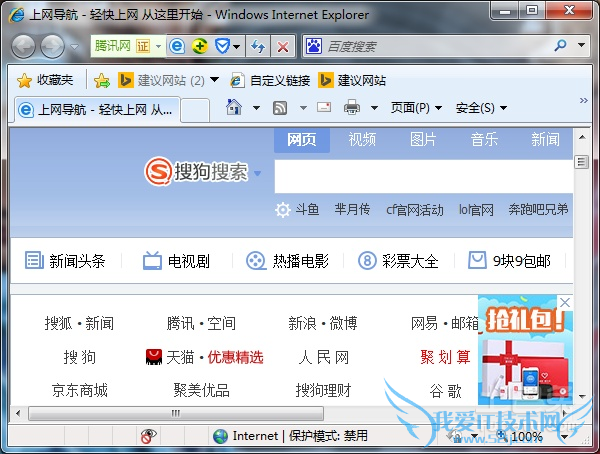The image size is (600, 454).
Task: Open 热播电影 movies section
Action: coord(287,261)
